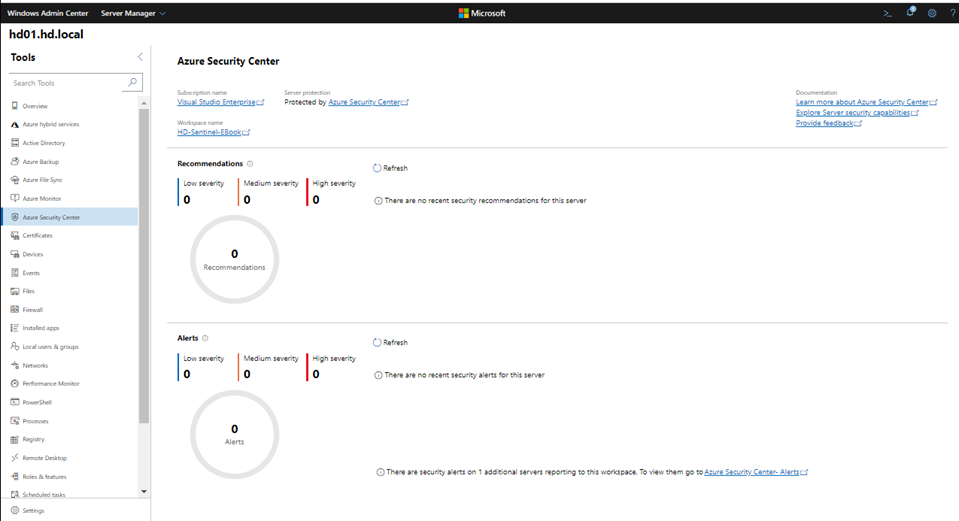
Task: Open the HD-Sentinel-EBook workspace link
Action: pos(213,132)
